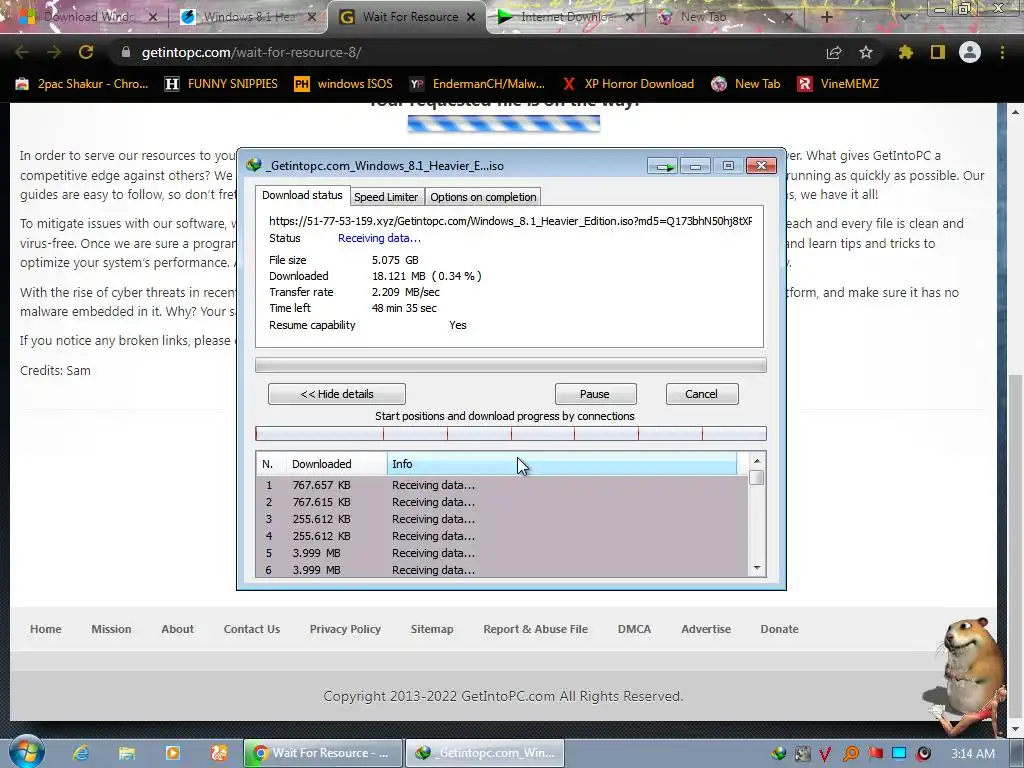Open the Options on completion tab
Viewport: 1024px width, 768px height.
[483, 197]
